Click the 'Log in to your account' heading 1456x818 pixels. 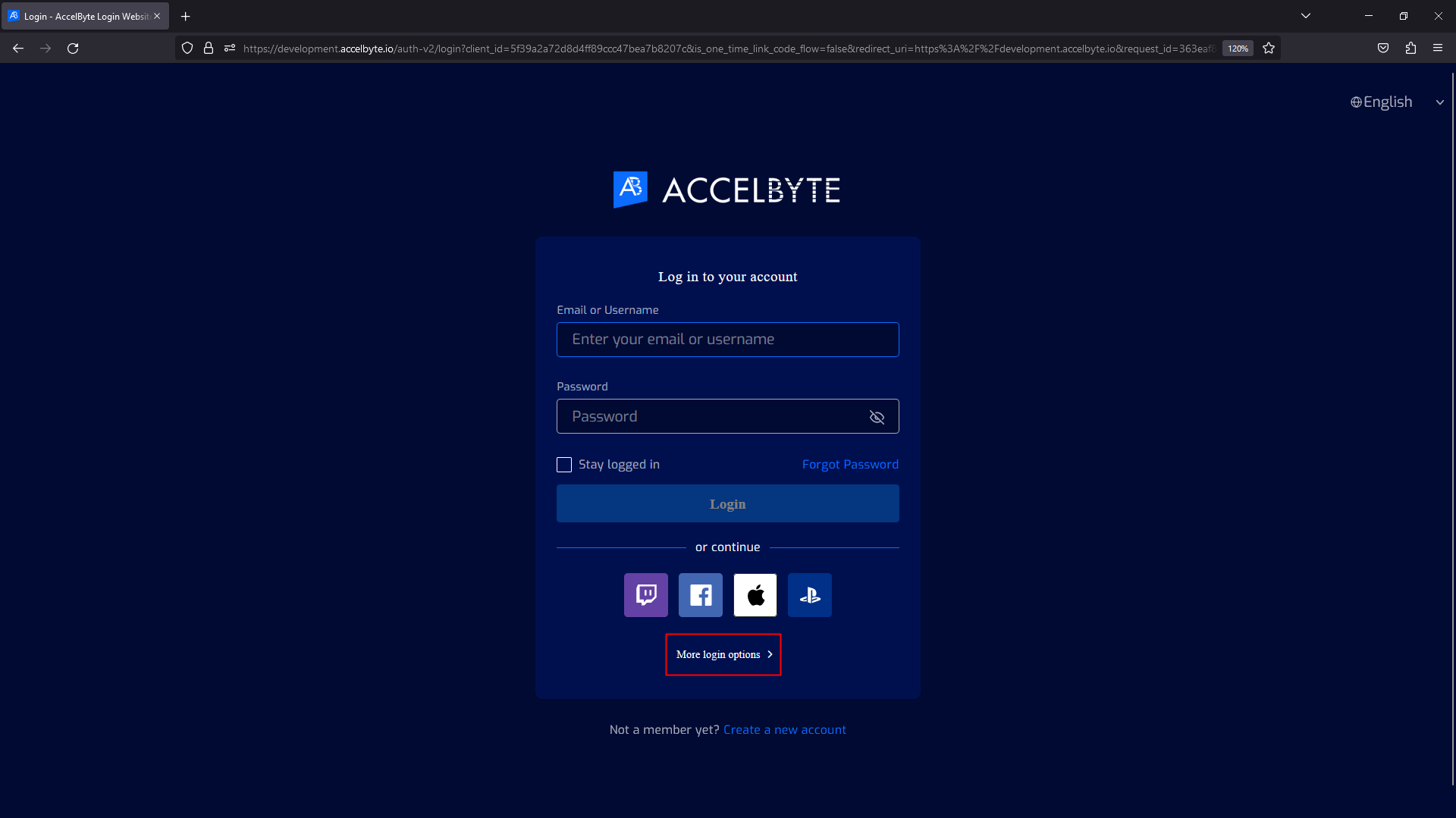pyautogui.click(x=728, y=277)
